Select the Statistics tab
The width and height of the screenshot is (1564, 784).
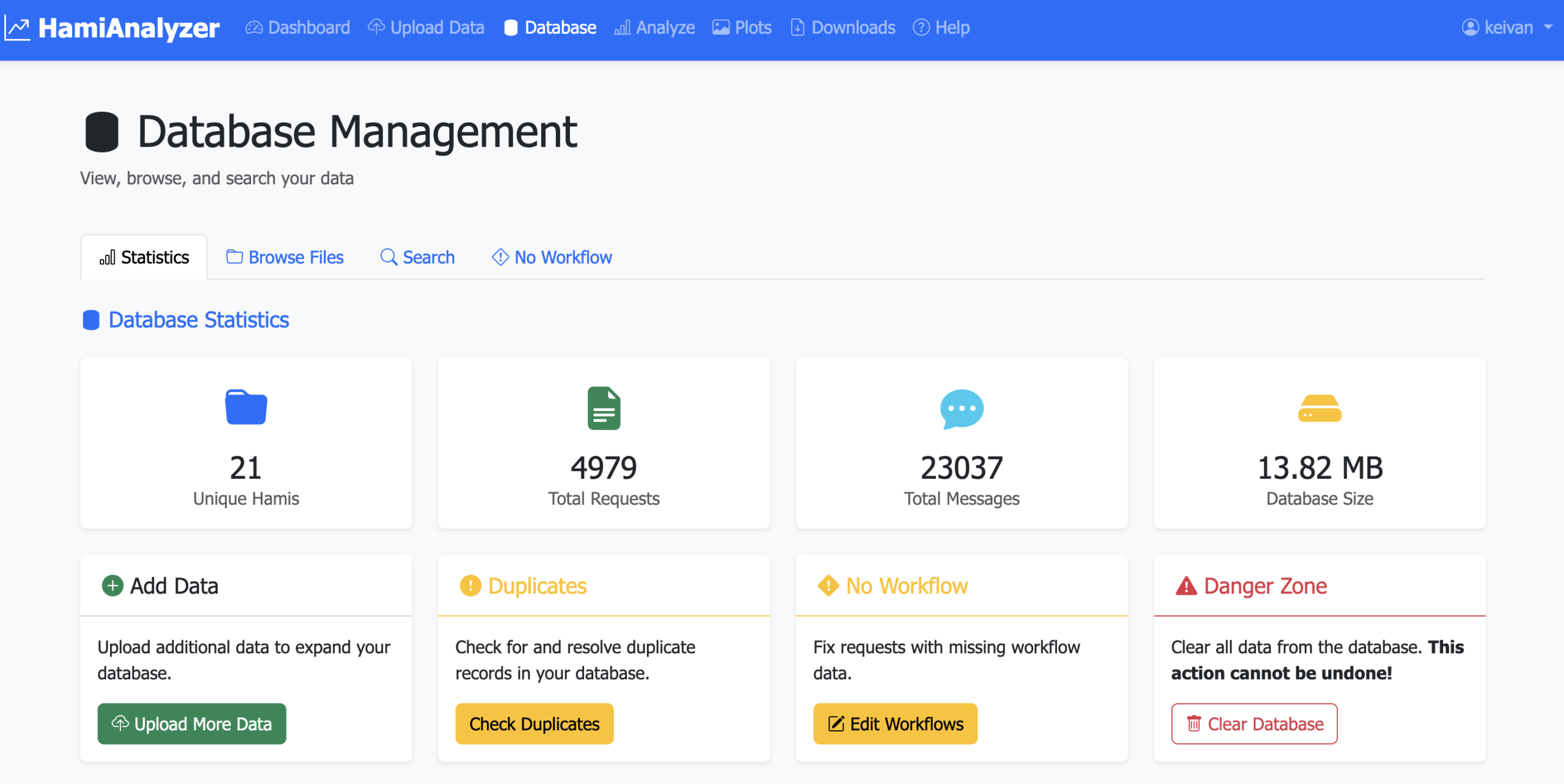(x=144, y=257)
